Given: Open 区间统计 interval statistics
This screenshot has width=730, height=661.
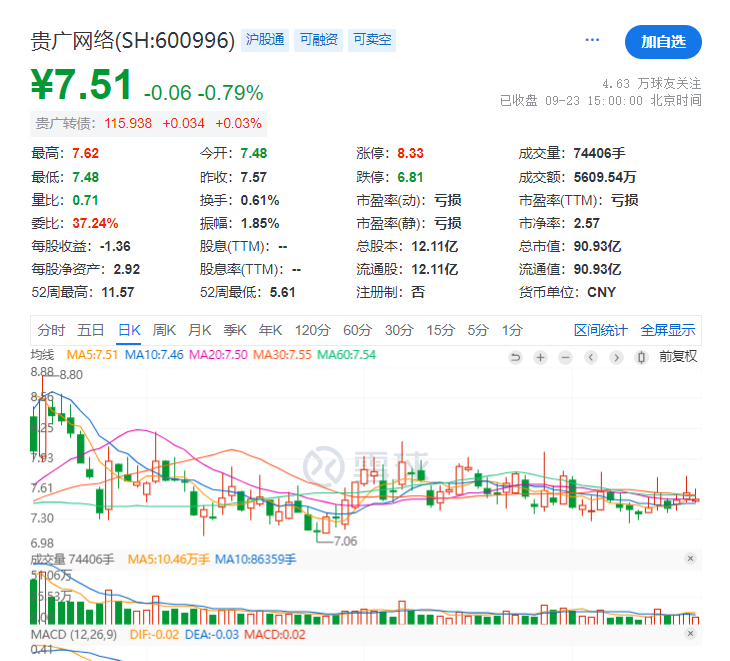Looking at the screenshot, I should [601, 330].
